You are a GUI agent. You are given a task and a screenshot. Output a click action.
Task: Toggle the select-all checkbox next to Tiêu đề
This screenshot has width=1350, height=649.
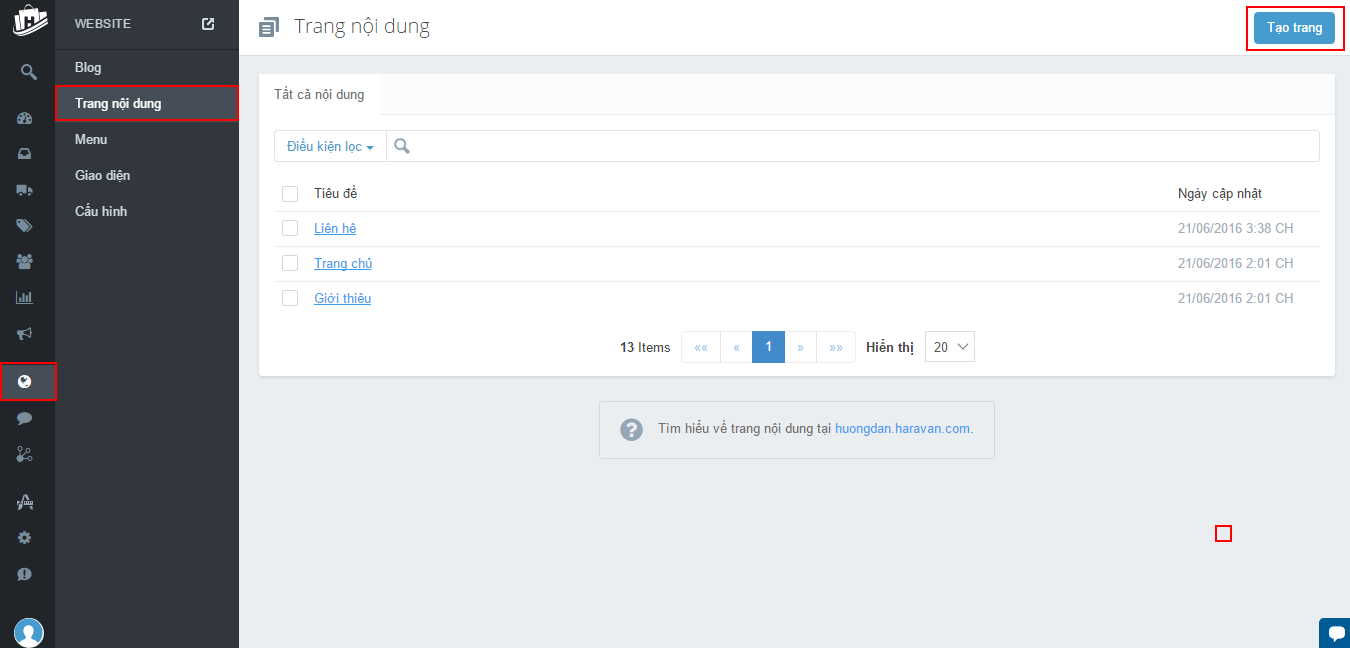[290, 193]
